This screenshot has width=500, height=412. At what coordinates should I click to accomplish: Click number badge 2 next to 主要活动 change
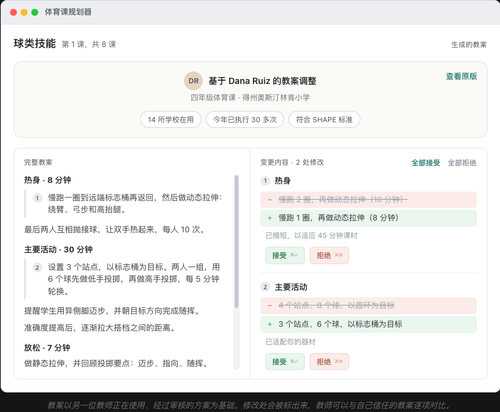265,287
